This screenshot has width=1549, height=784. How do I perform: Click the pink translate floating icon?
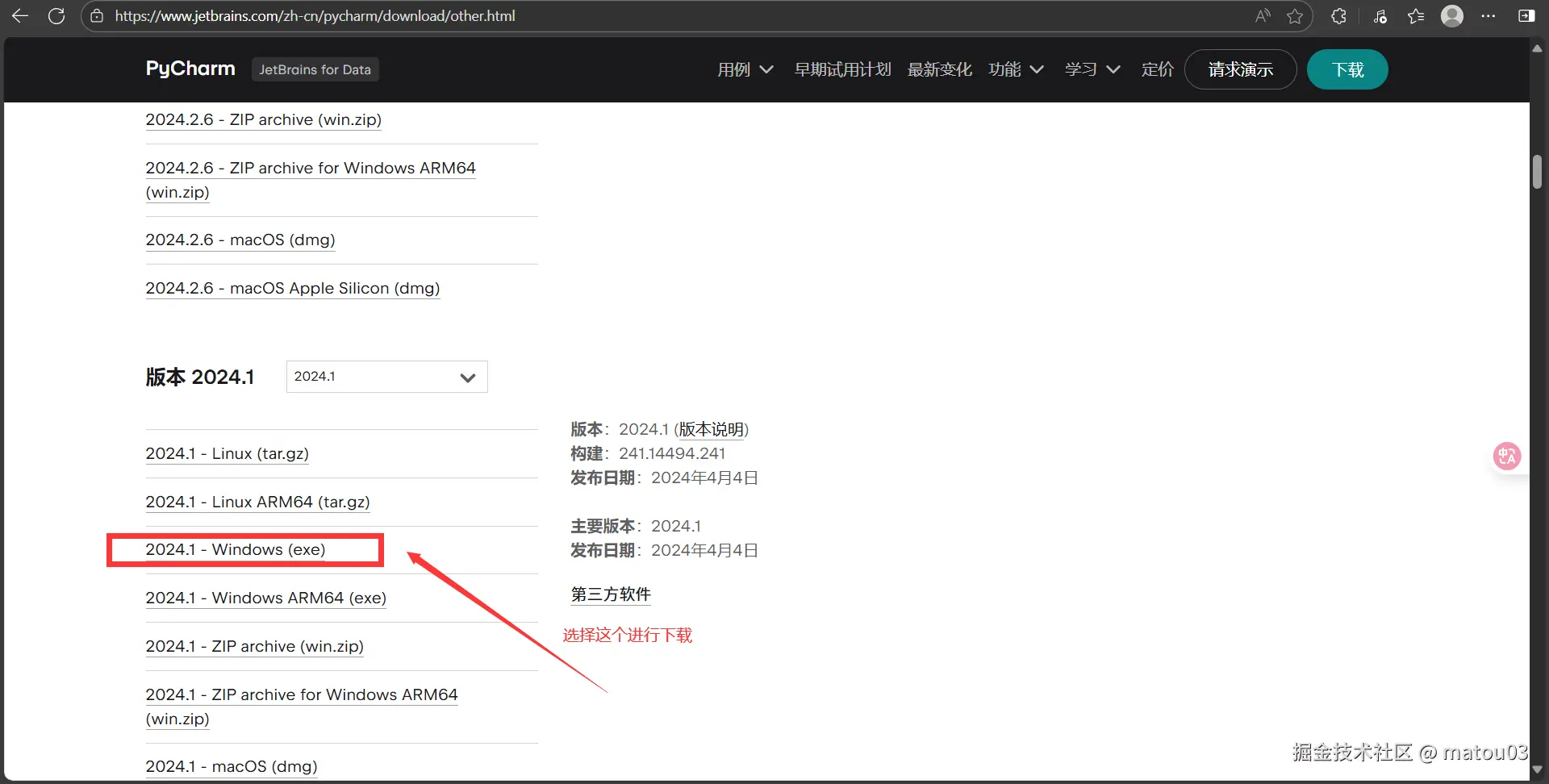click(x=1506, y=457)
